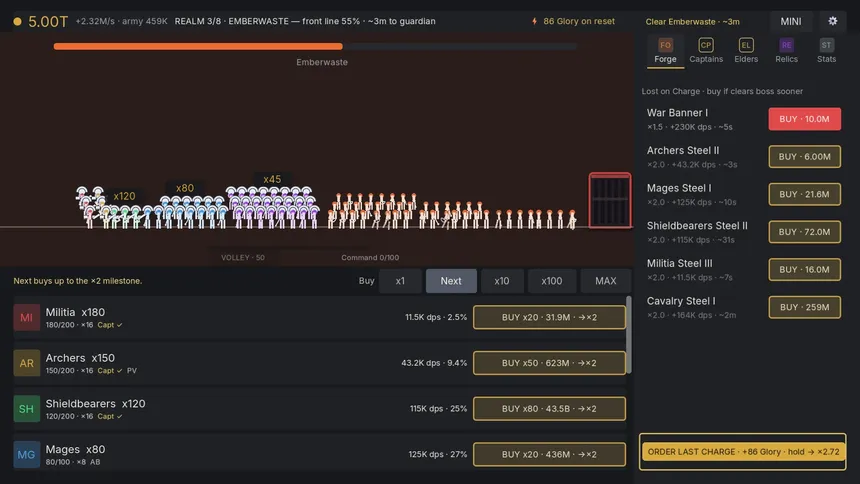Viewport: 860px width, 484px height.
Task: Switch to the Stats tab label
Action: (826, 59)
